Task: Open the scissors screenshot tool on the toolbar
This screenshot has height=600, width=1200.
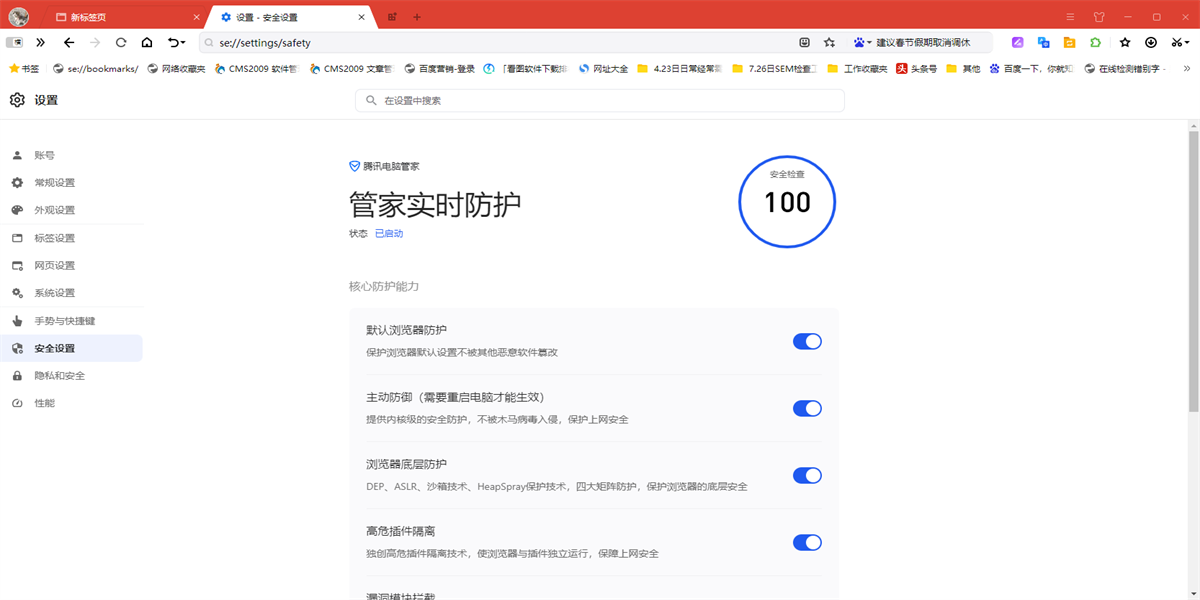Action: coord(1176,42)
